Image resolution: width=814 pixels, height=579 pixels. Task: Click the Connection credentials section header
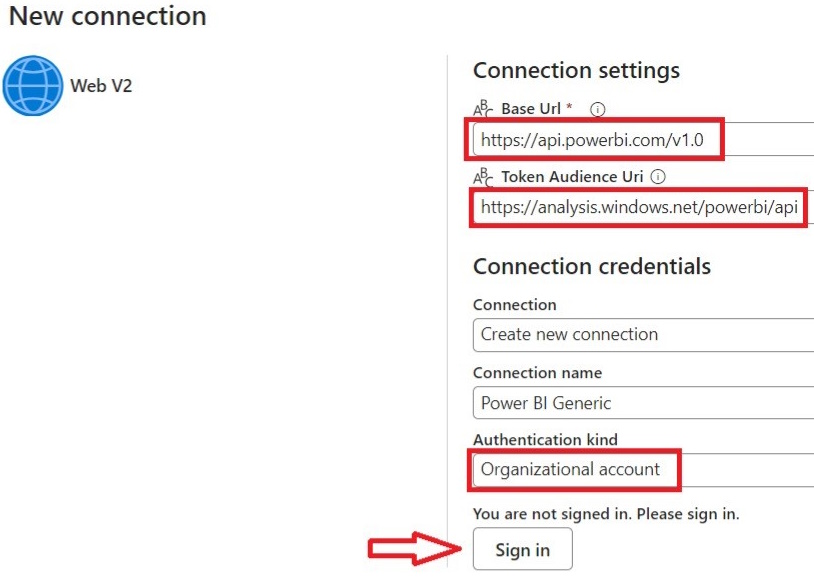[594, 266]
